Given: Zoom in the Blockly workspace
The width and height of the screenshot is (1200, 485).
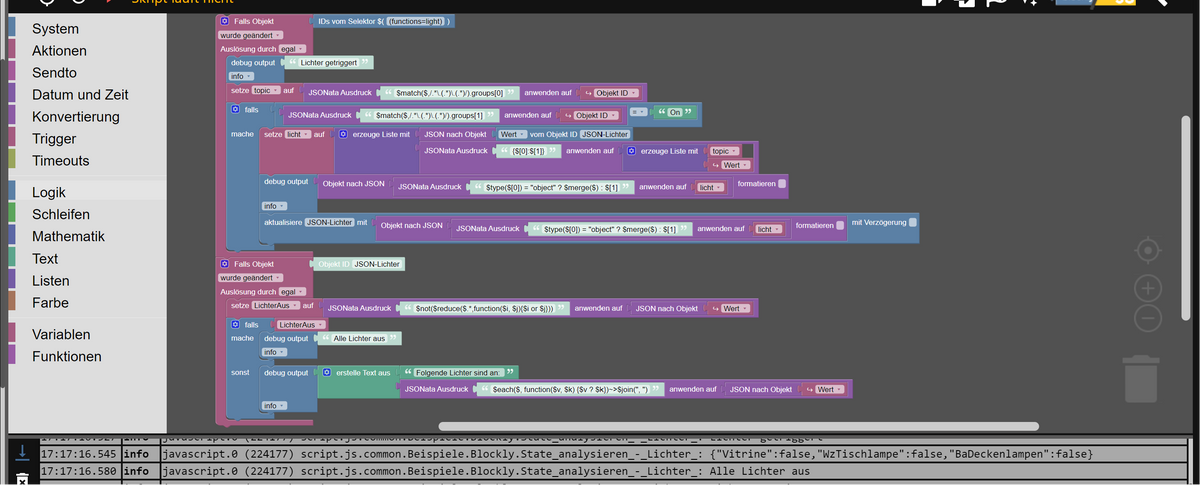Looking at the screenshot, I should (1148, 289).
